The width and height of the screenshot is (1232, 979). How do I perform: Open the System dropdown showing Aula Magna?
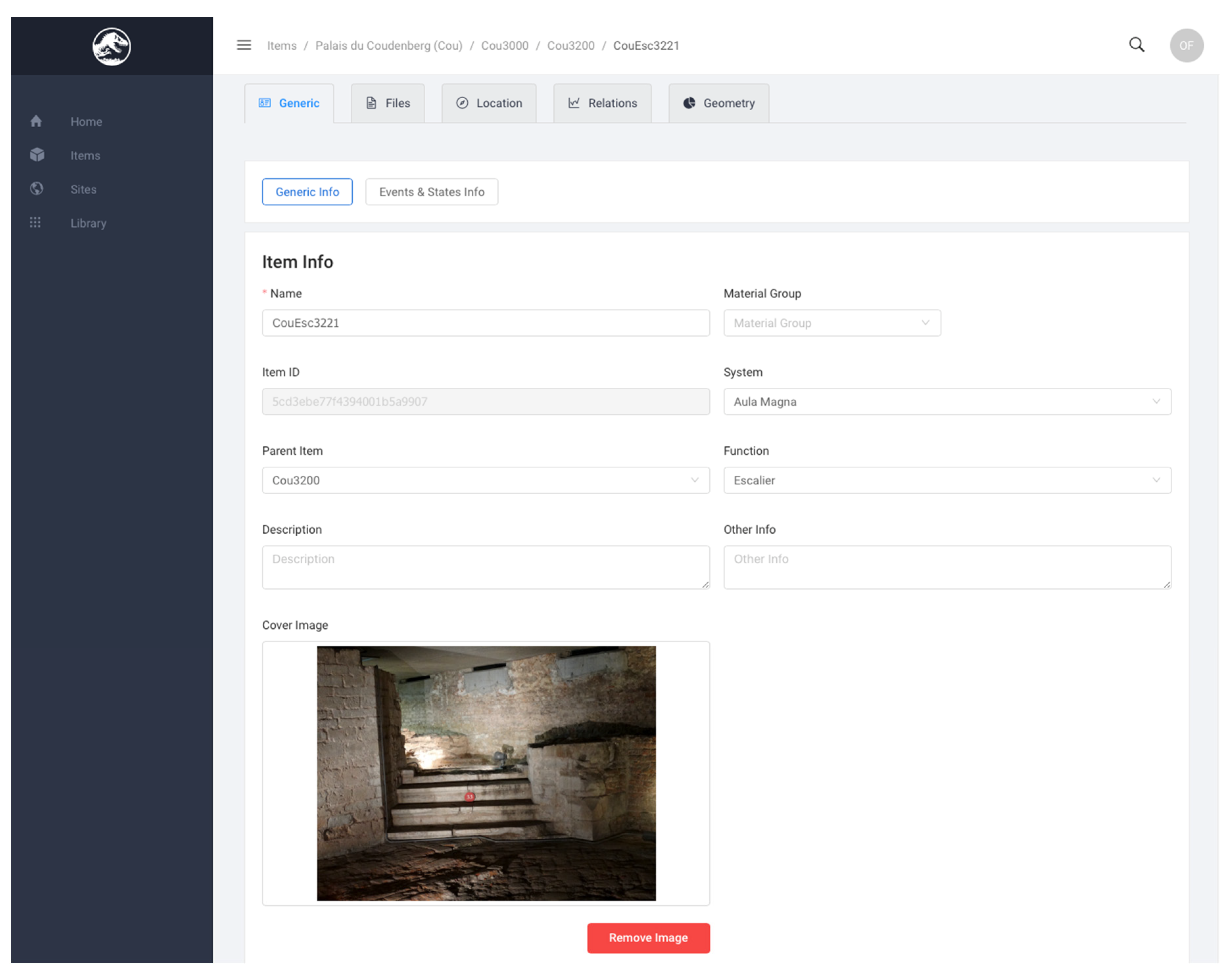(x=947, y=402)
